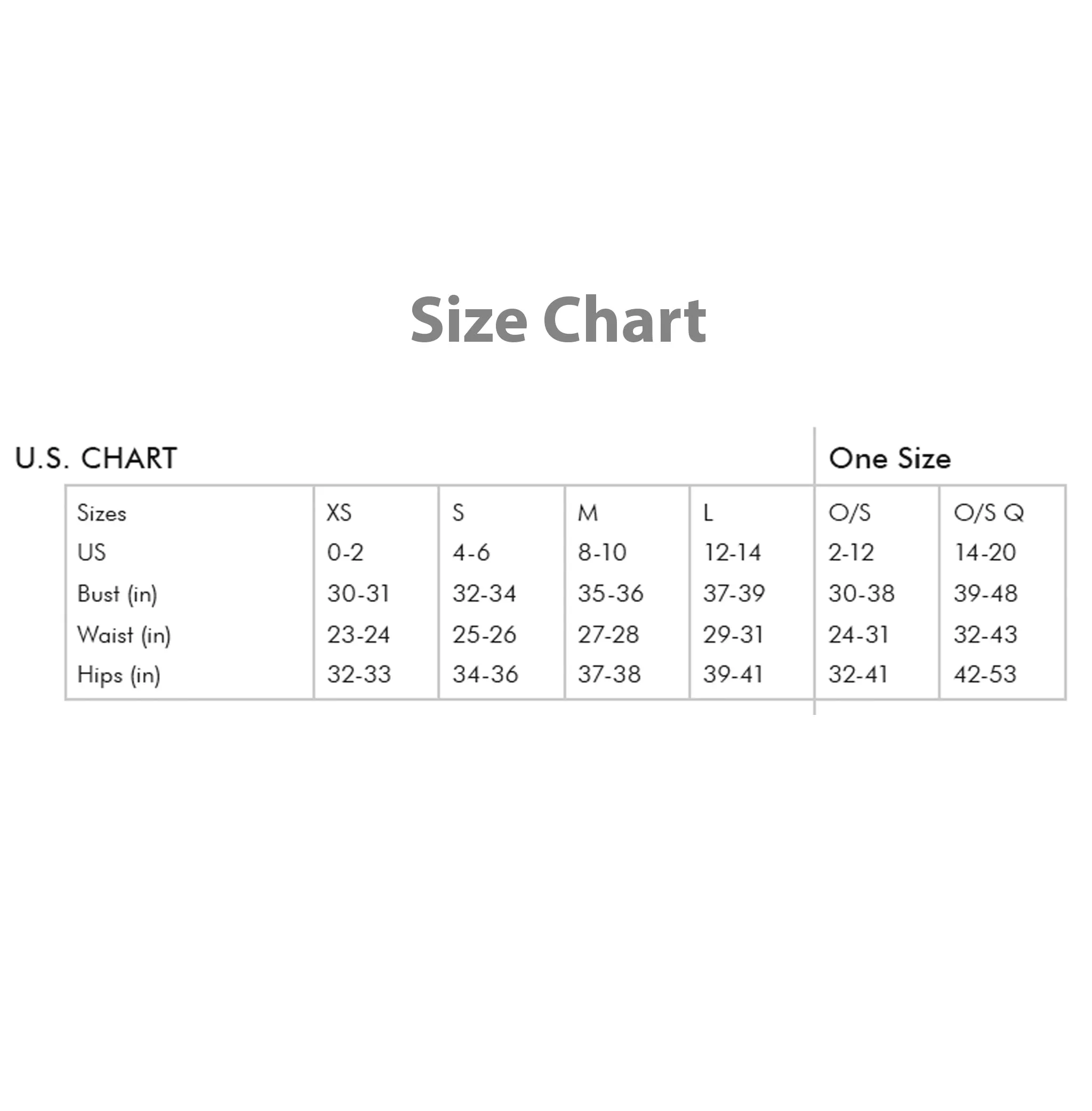
Task: Select waist value 29-31 for L
Action: click(734, 634)
